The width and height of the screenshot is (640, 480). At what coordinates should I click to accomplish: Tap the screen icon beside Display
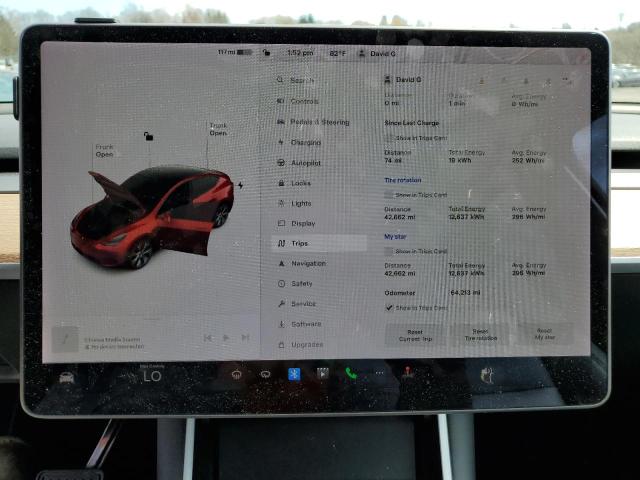(281, 223)
